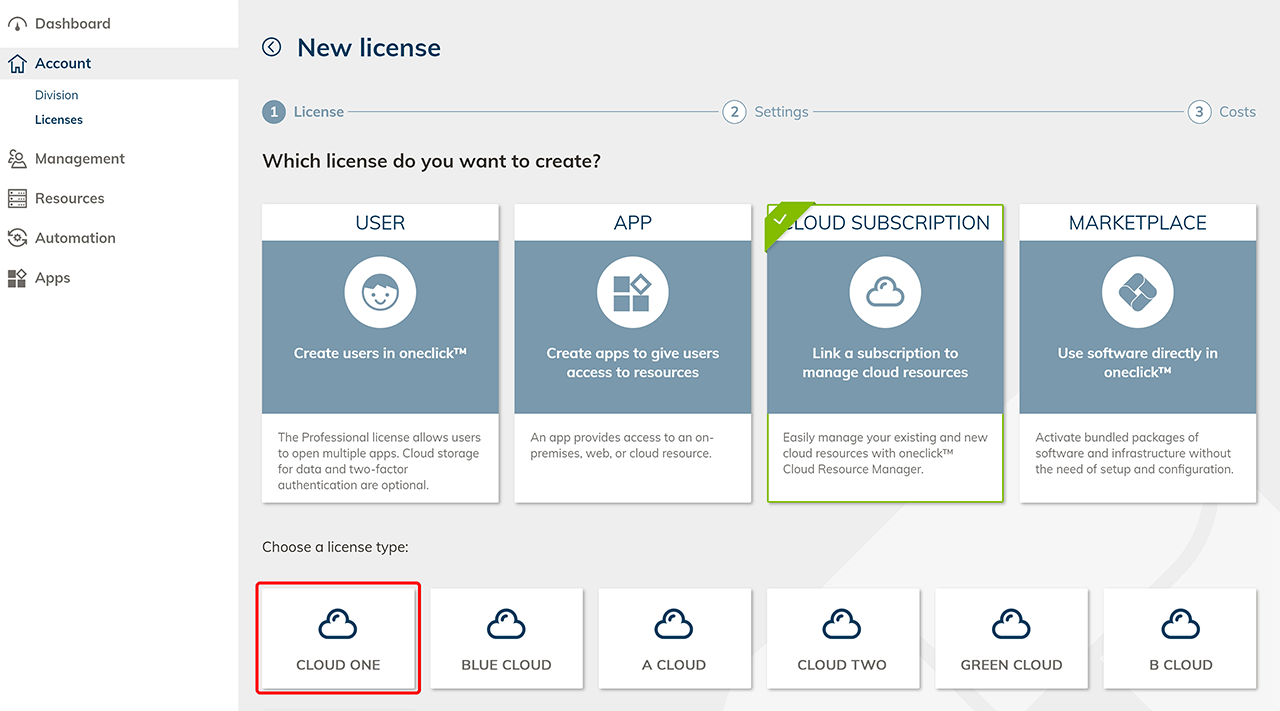1280x711 pixels.
Task: Jump to step 3 Costs
Action: (1222, 112)
